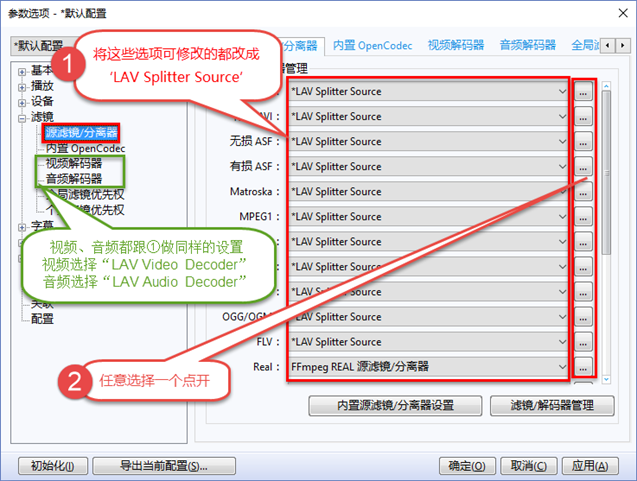Select 源滤镜/分离器 in the tree

[81, 132]
